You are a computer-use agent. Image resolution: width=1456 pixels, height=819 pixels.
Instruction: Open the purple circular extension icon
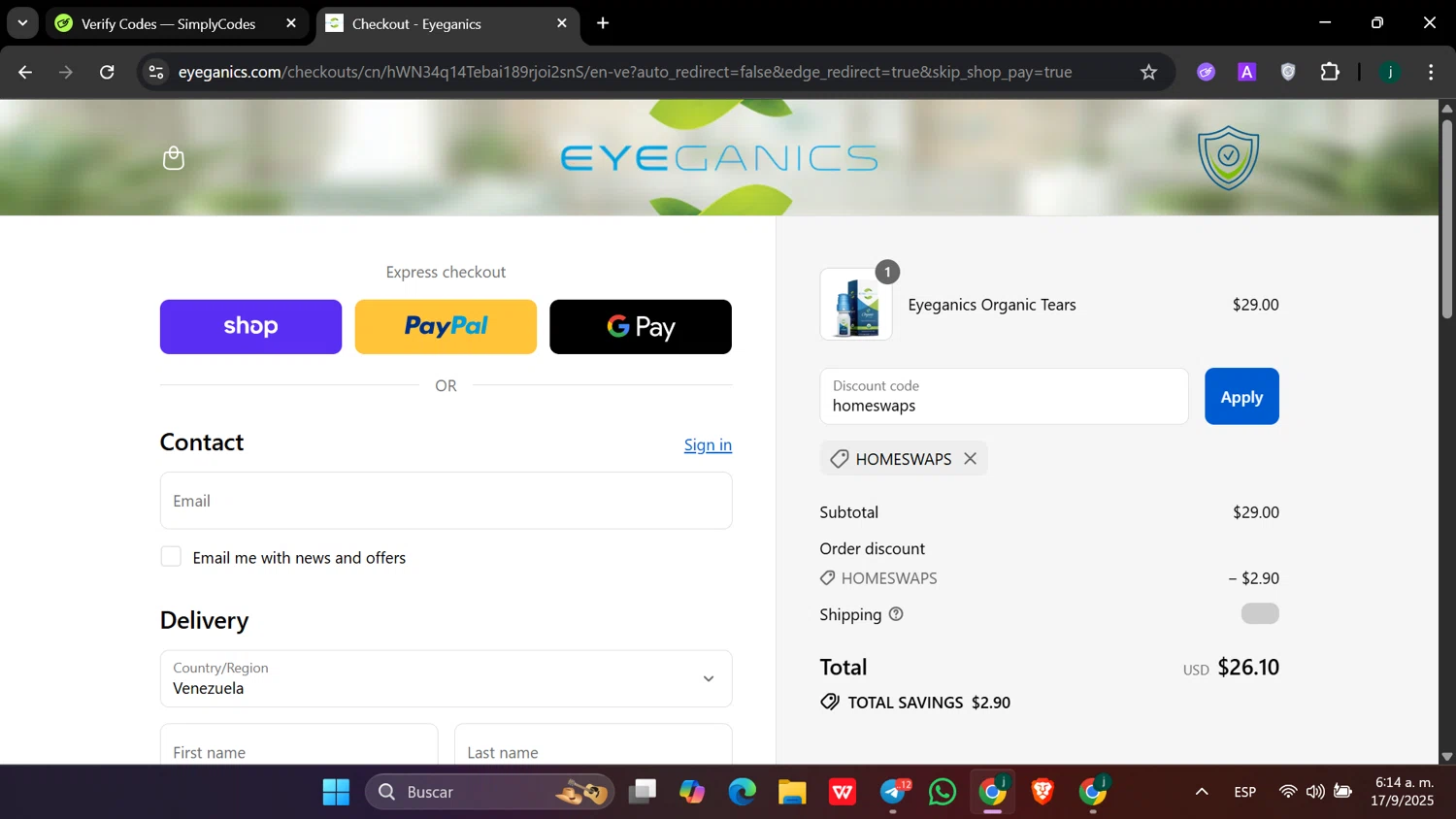[x=1206, y=72]
